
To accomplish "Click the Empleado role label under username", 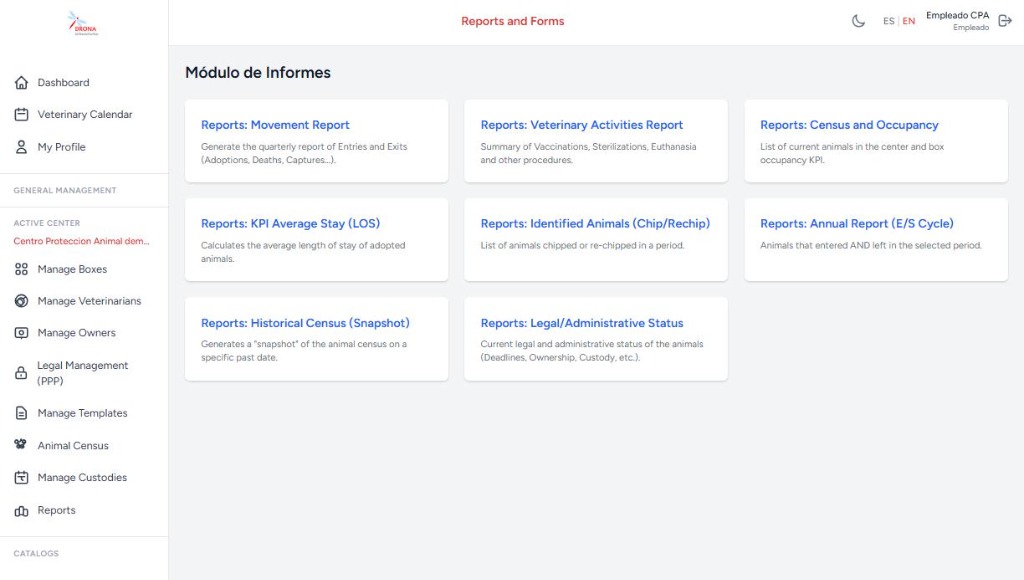I will click(970, 27).
